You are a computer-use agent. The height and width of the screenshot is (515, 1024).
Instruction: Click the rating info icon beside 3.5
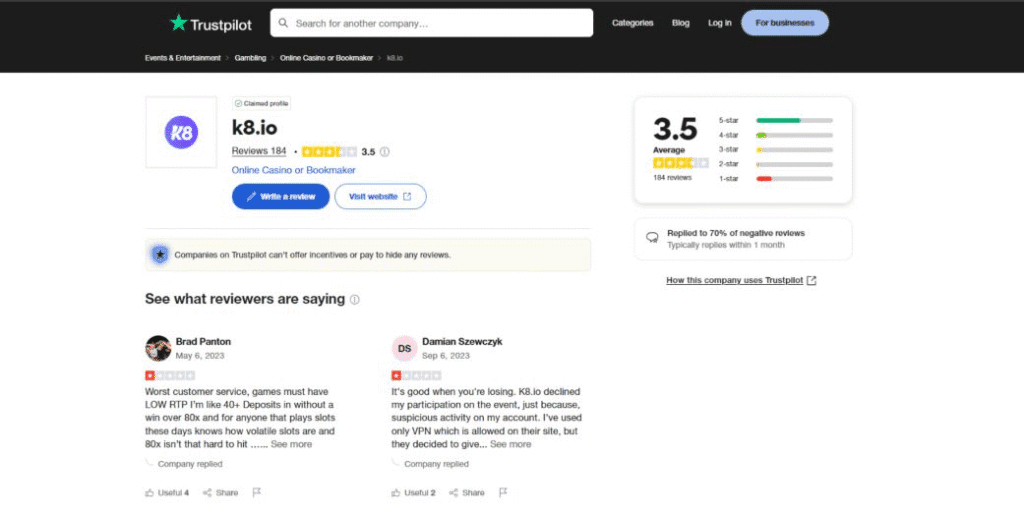tap(385, 152)
